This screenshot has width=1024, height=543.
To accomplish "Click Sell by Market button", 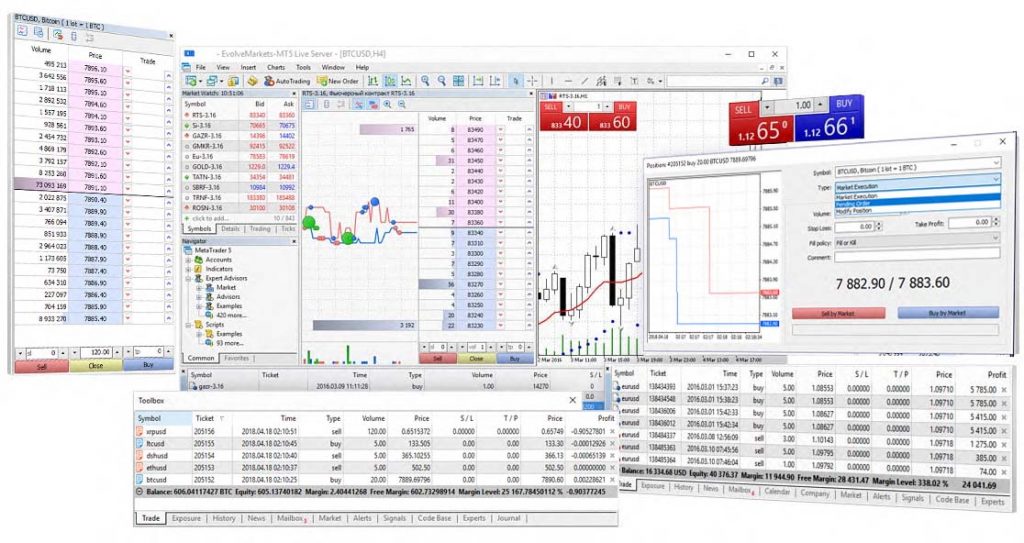I will coord(838,314).
